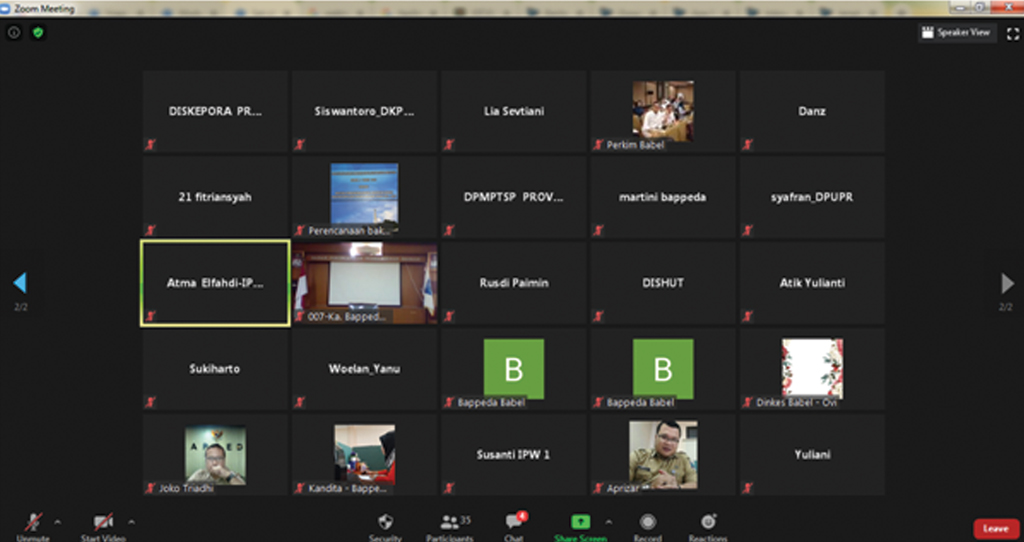Open the Security shield icon

385,522
